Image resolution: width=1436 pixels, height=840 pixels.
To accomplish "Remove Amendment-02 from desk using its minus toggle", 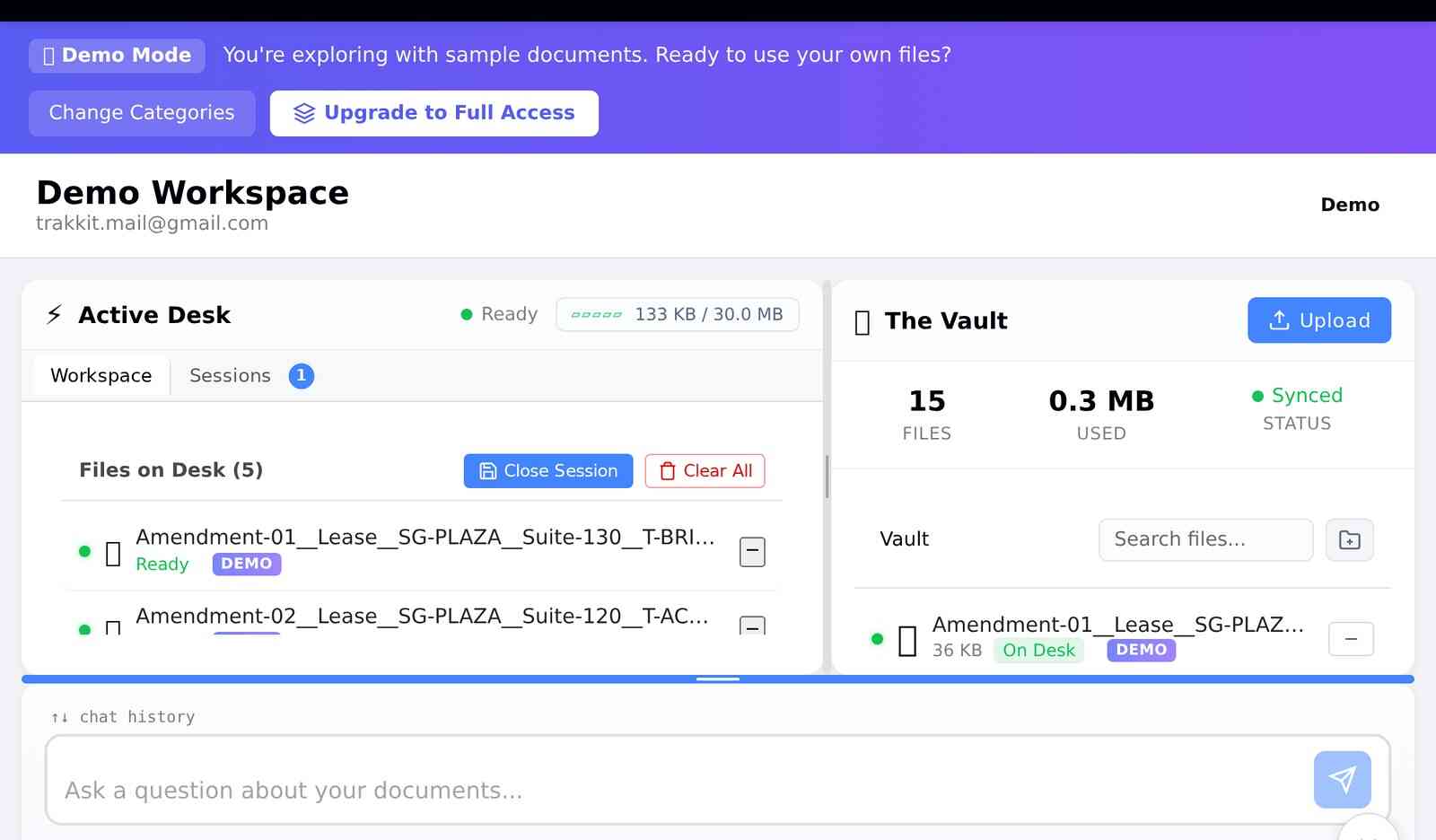I will coord(752,626).
